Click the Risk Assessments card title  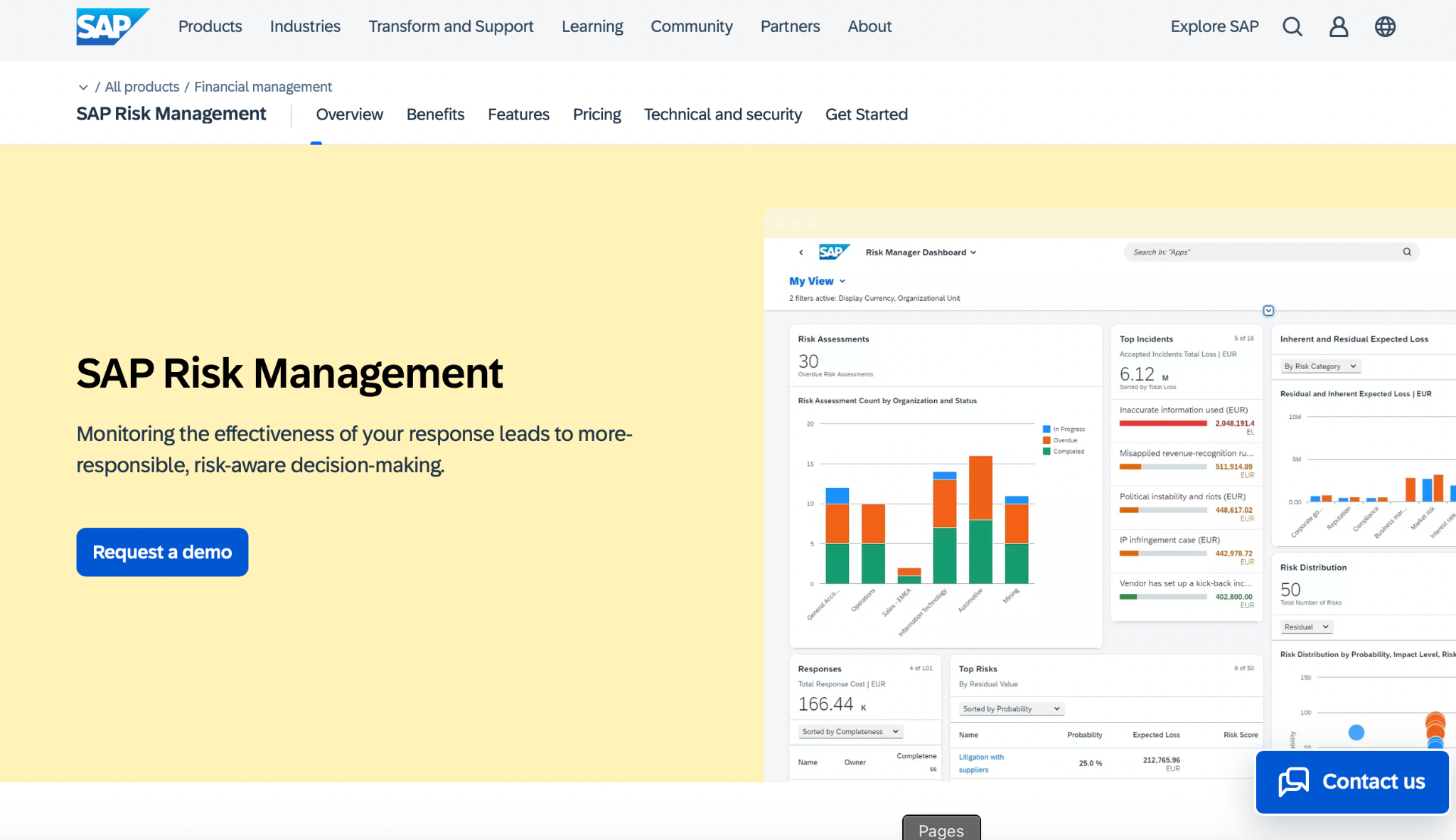[833, 339]
